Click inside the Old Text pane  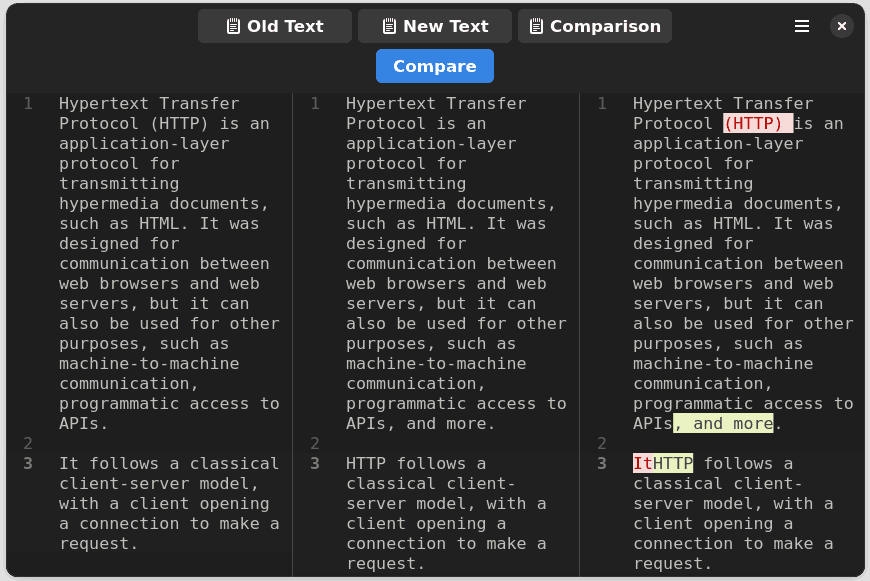[x=150, y=300]
